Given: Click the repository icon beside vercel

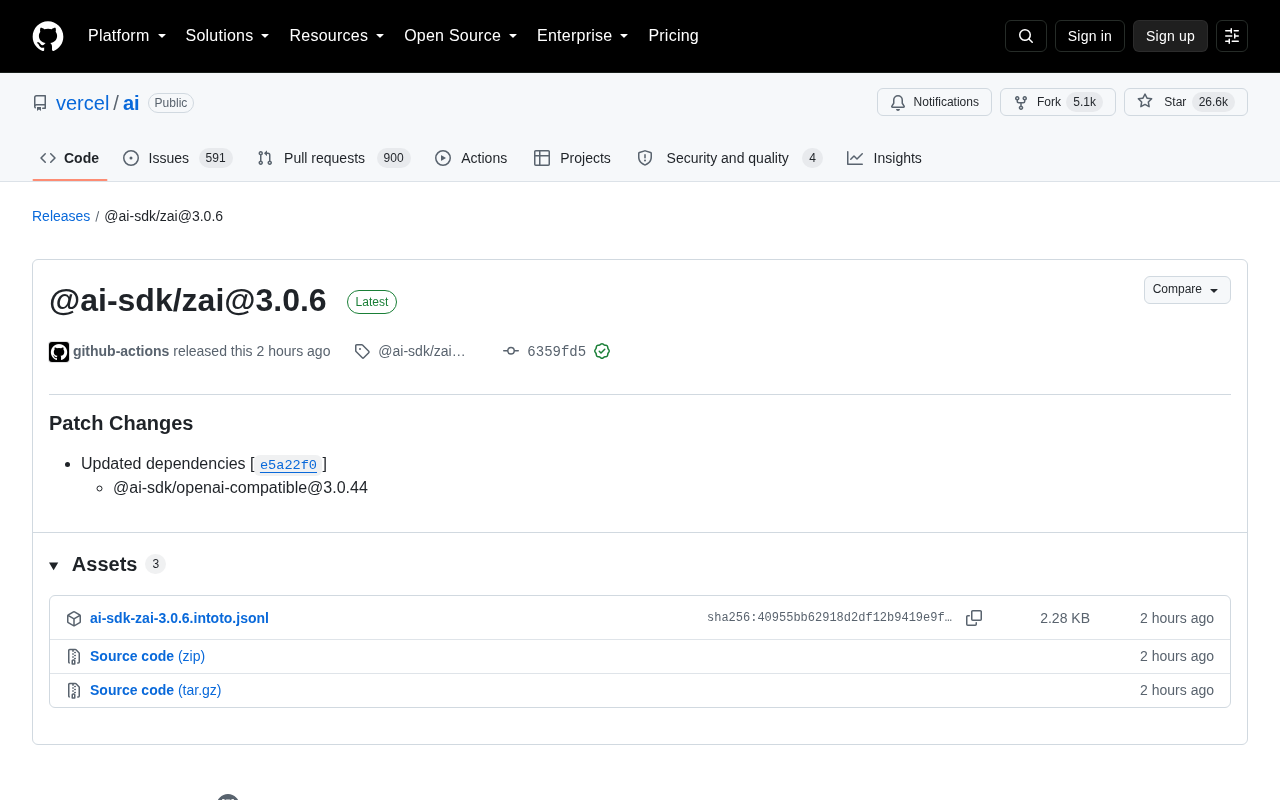Looking at the screenshot, I should 40,103.
